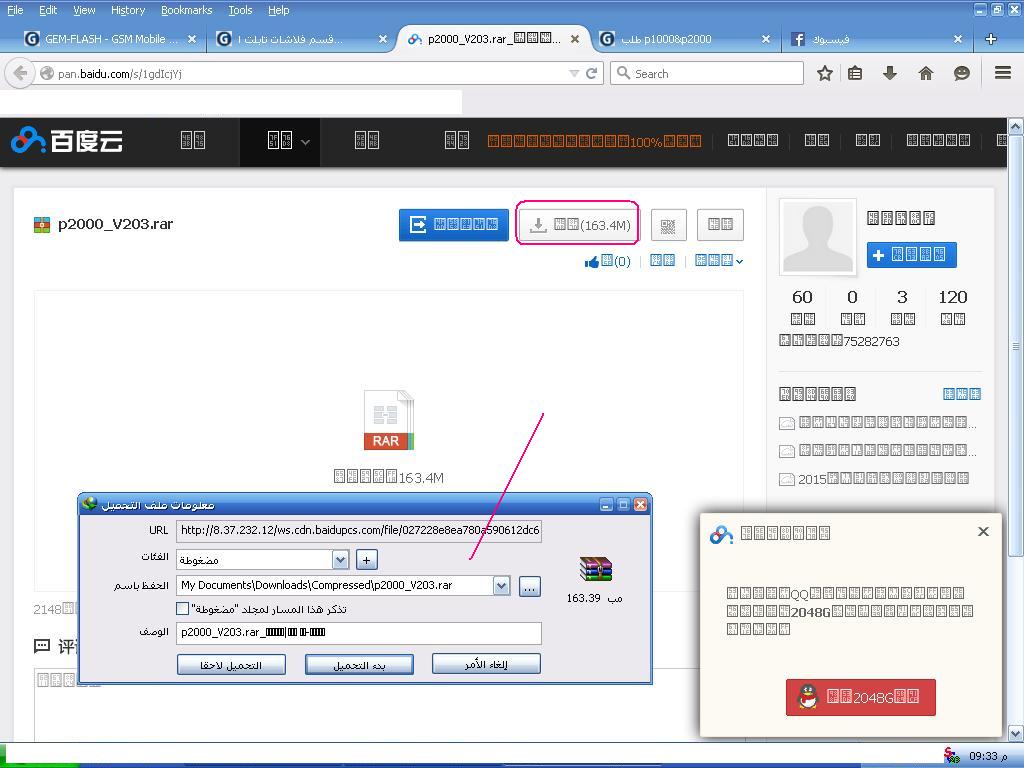
Task: Click the WinRAR archive icon in dialog
Action: click(x=596, y=569)
